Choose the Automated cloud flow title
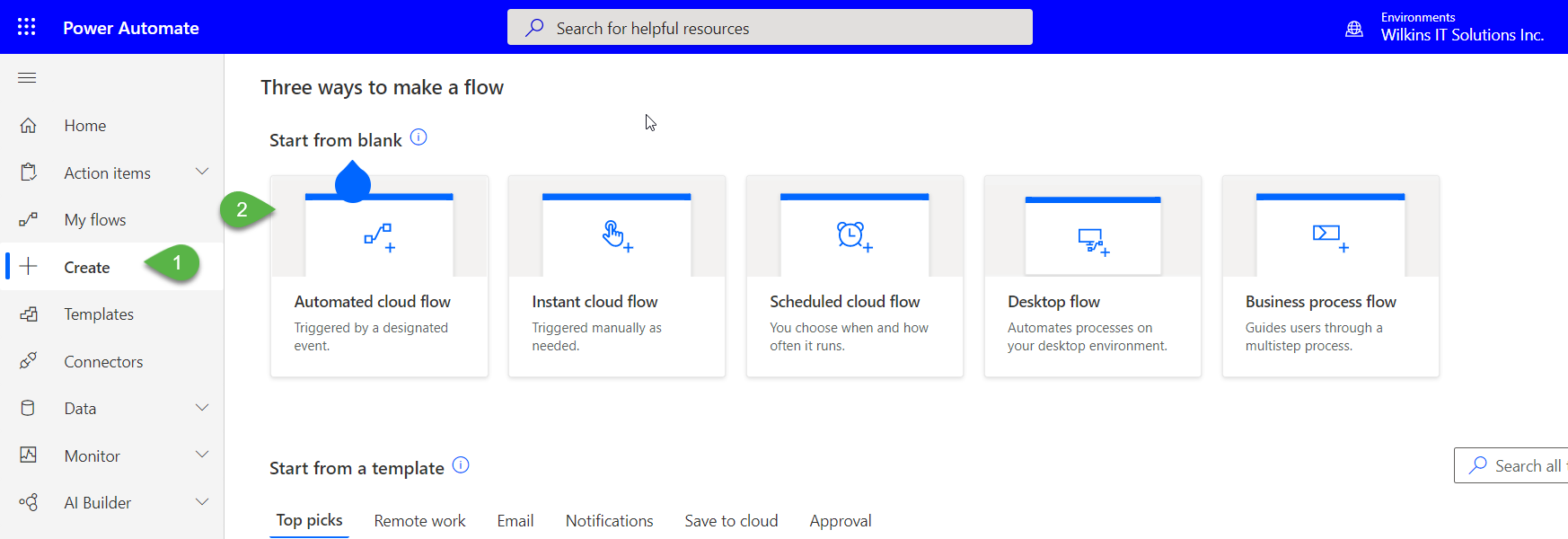1568x539 pixels. click(372, 302)
